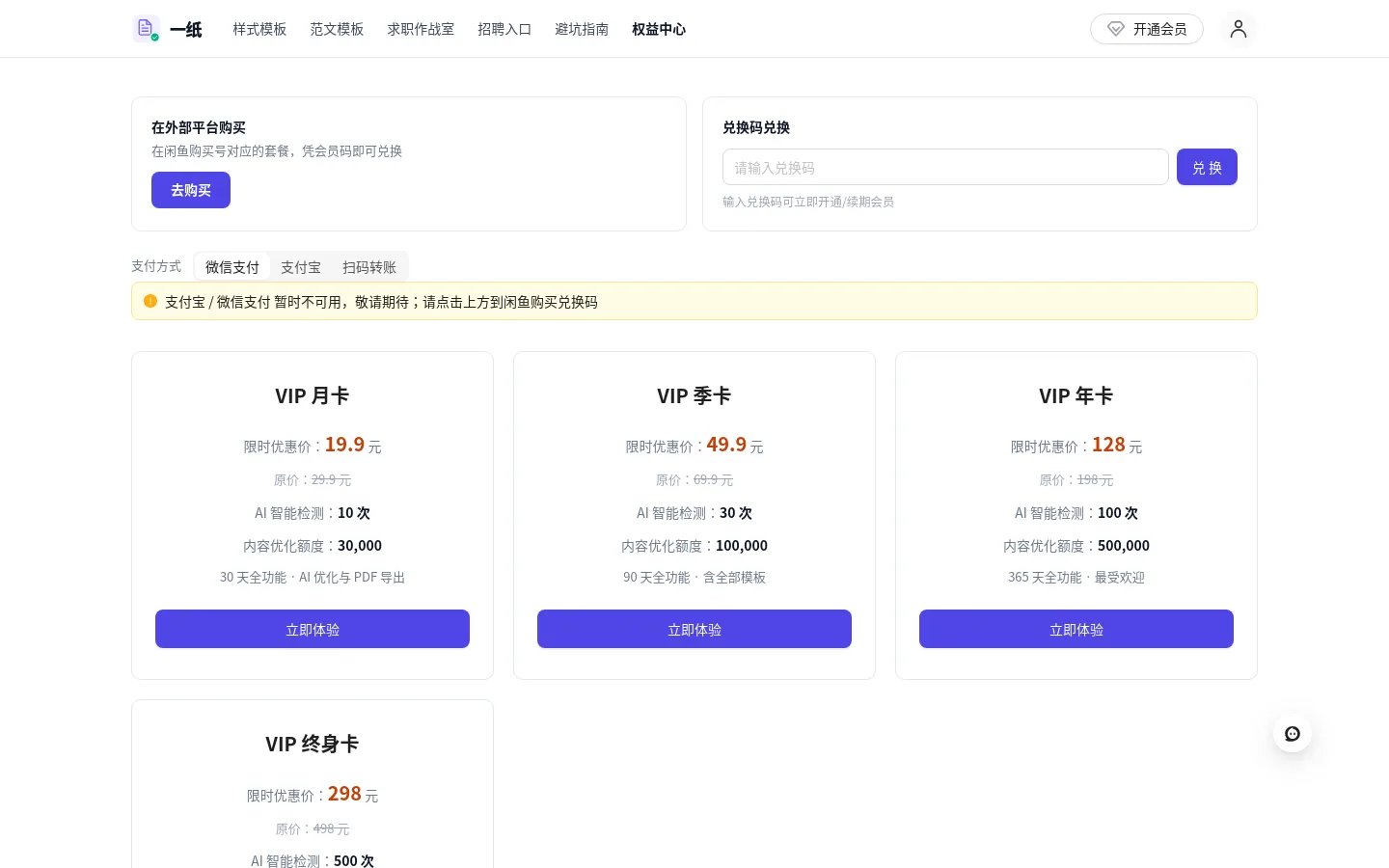The image size is (1389, 868).
Task: Open 样式模板 in the navigation
Action: tap(259, 29)
